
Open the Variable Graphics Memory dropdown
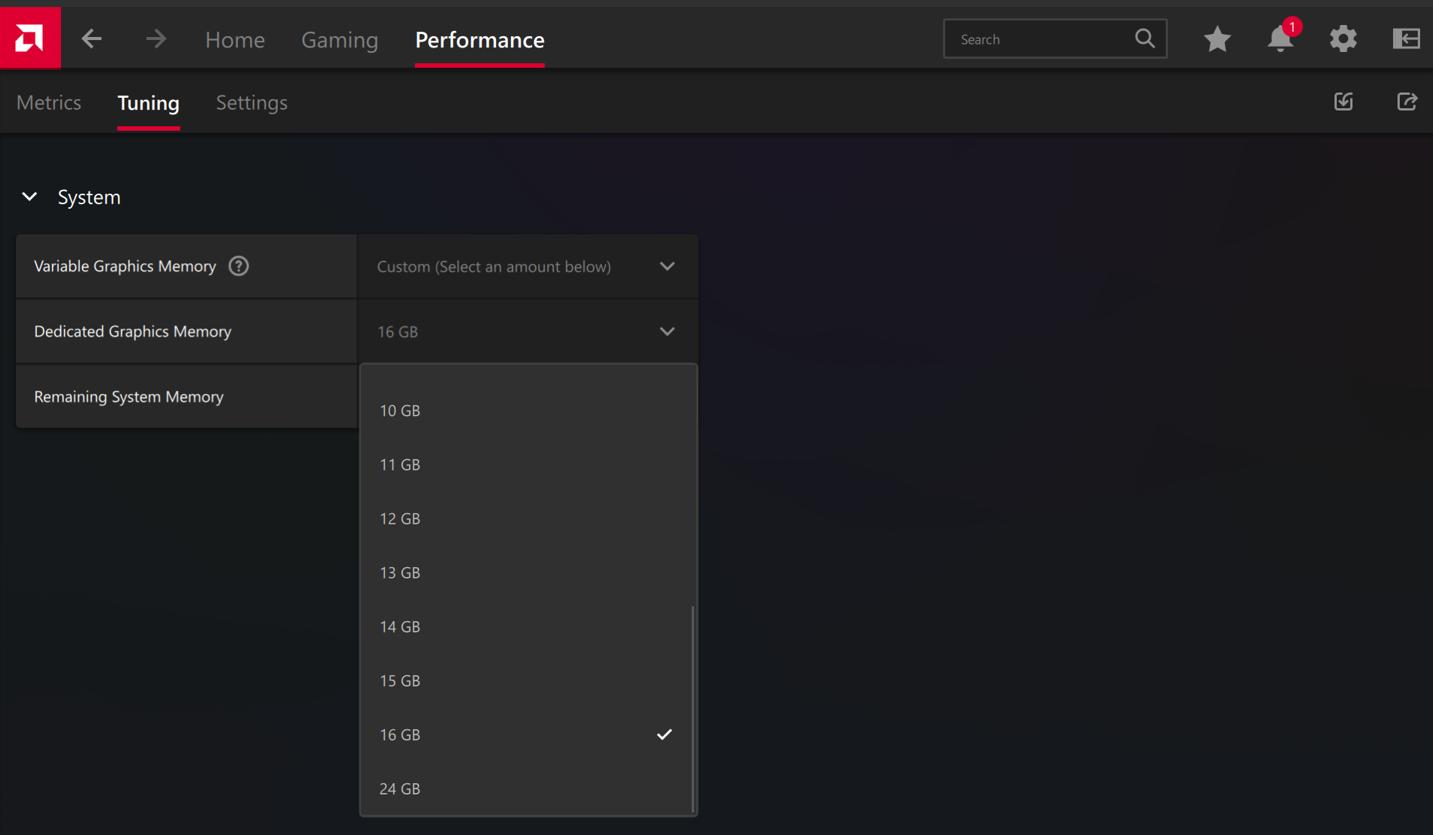click(x=527, y=267)
